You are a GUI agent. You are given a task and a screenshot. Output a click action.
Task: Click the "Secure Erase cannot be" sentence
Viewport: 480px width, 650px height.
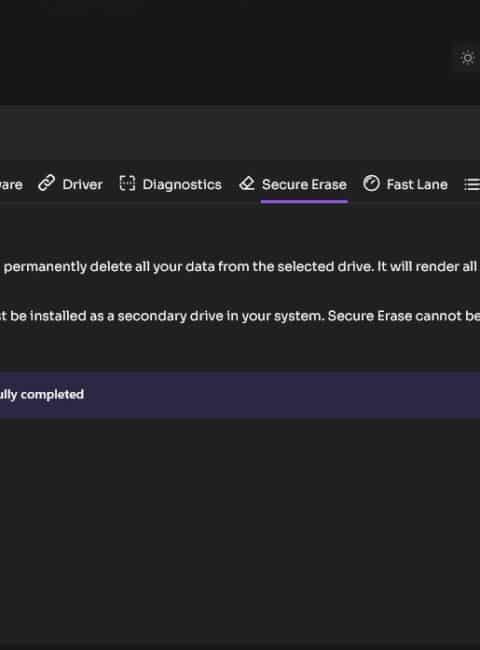(x=404, y=316)
